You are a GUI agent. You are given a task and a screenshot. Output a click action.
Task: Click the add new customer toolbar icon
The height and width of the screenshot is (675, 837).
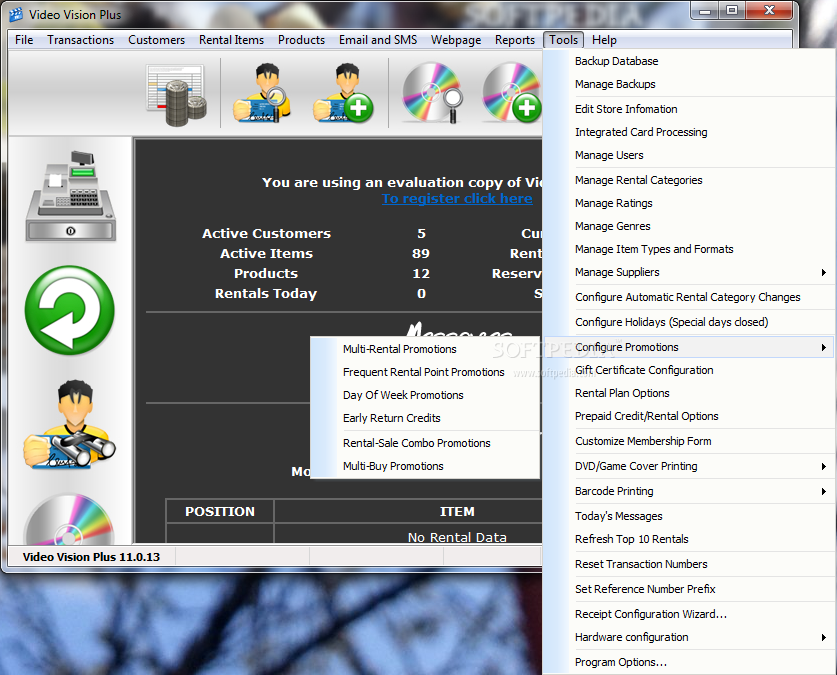click(343, 93)
